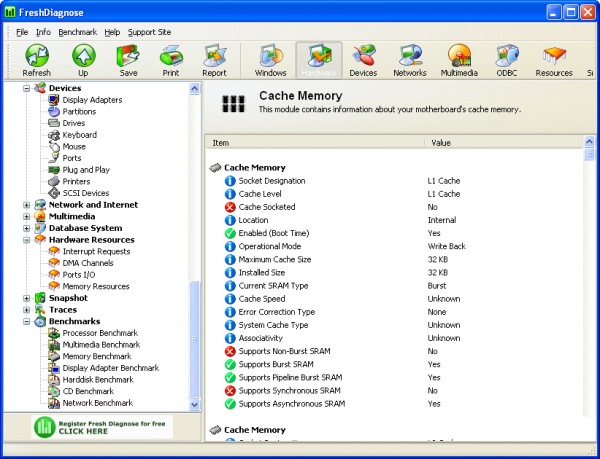This screenshot has height=459, width=600.
Task: Click the Value column header
Action: tap(441, 143)
